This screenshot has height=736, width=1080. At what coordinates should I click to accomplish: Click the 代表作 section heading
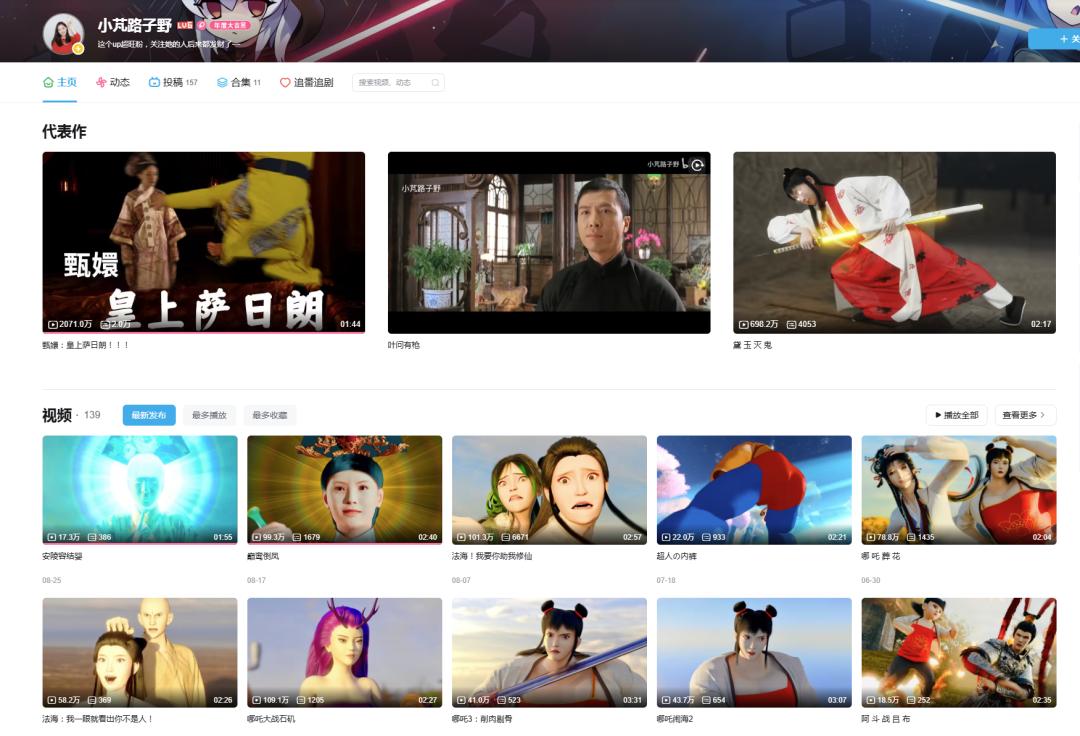64,132
